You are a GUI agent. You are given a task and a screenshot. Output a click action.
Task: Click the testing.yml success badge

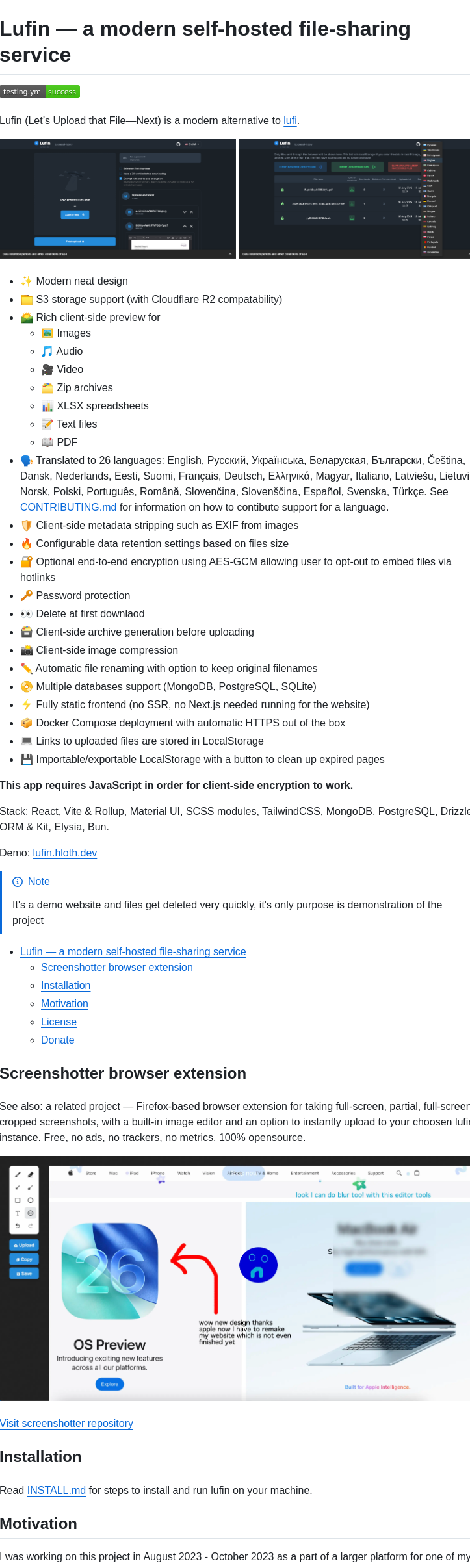point(40,92)
